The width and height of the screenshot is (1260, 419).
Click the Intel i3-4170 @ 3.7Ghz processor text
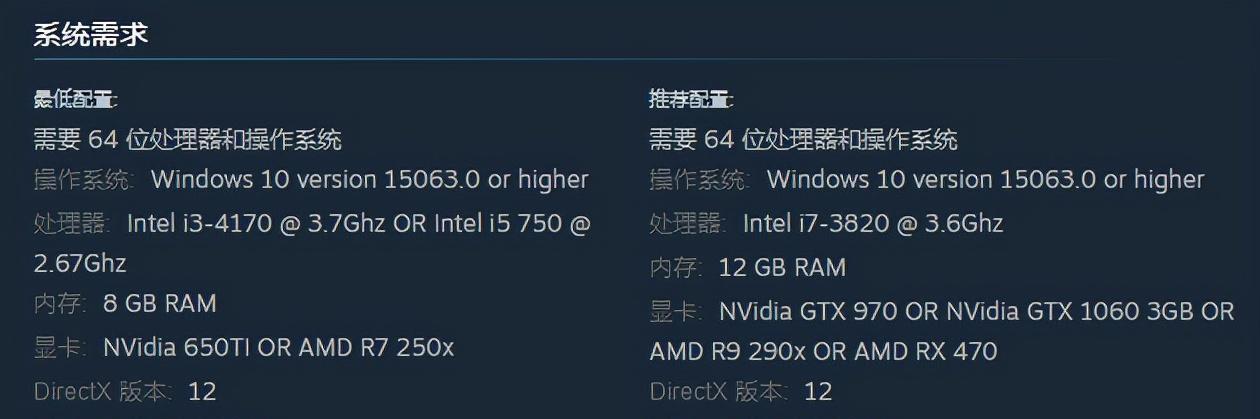coord(258,223)
